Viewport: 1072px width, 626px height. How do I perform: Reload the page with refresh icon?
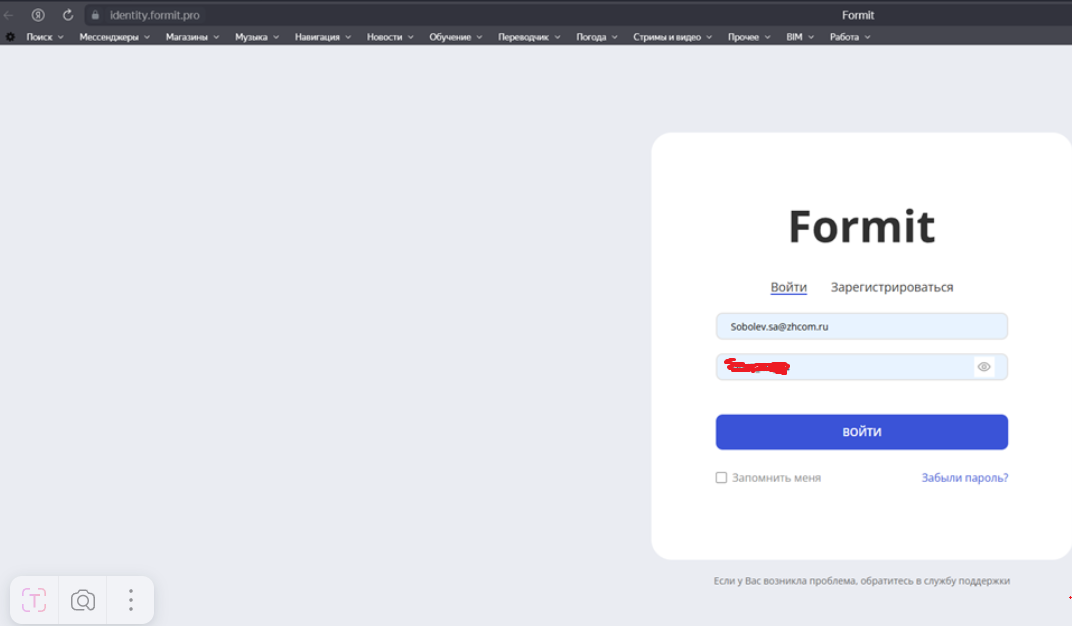tap(68, 15)
